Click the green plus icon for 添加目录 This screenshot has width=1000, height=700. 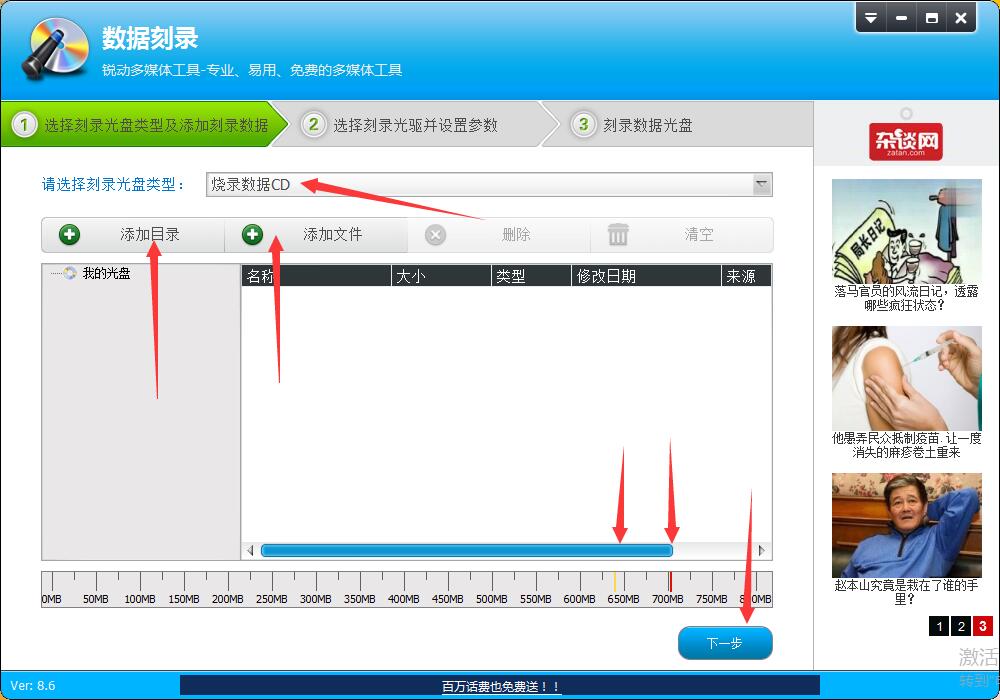point(69,235)
